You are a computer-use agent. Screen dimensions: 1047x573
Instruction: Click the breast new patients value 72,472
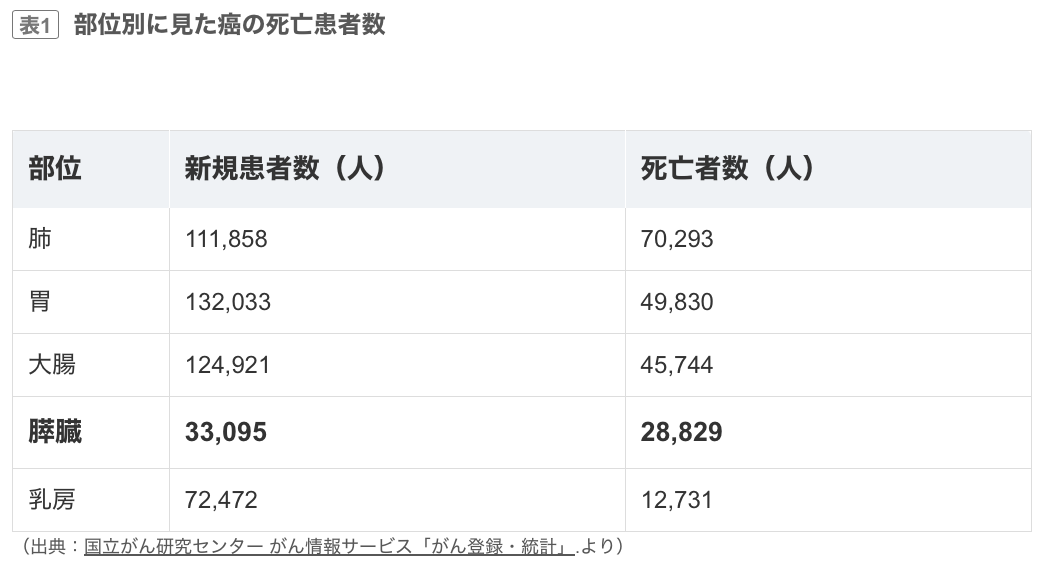pos(221,499)
